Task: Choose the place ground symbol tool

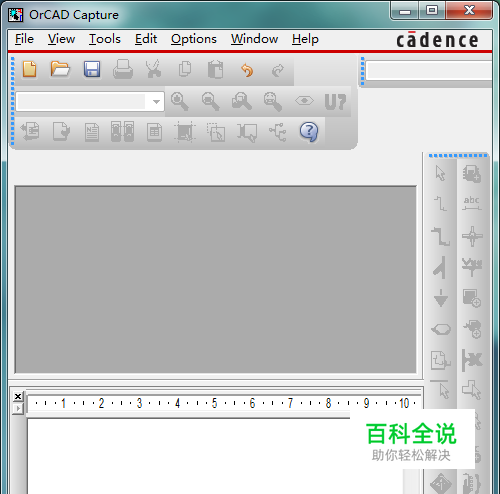Action: pyautogui.click(x=441, y=298)
